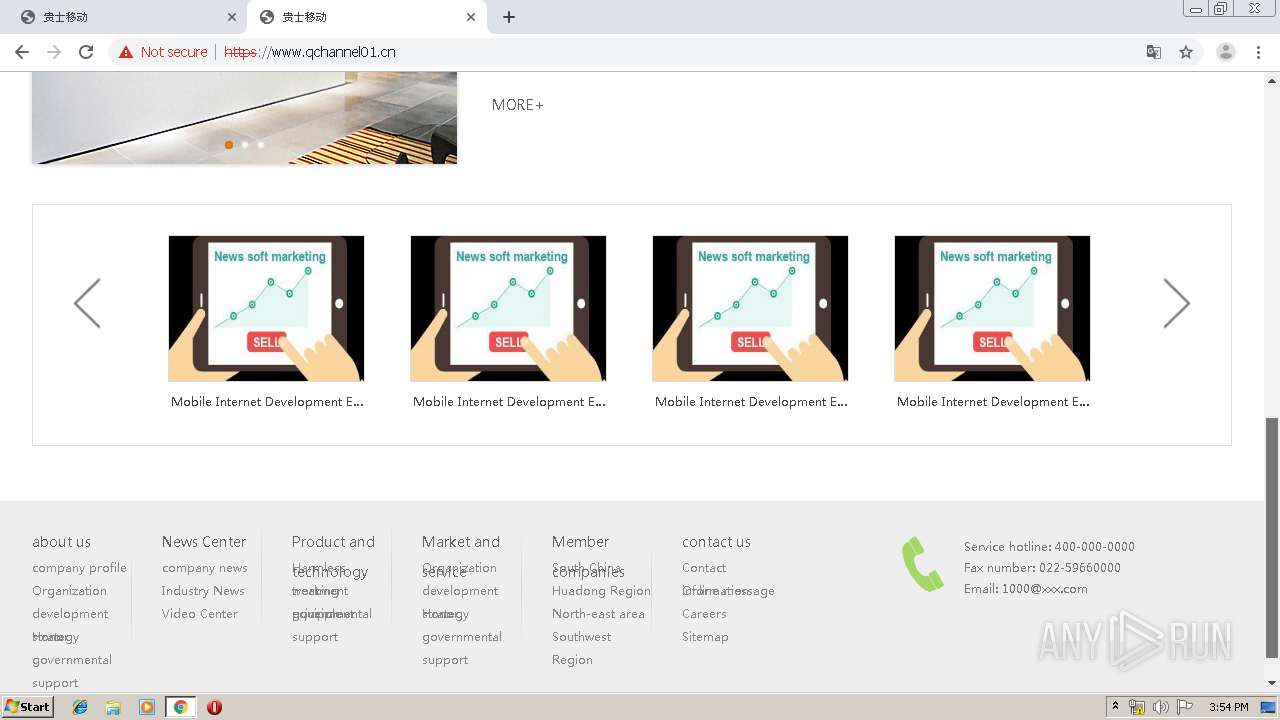Select the third slider dot

click(x=261, y=145)
